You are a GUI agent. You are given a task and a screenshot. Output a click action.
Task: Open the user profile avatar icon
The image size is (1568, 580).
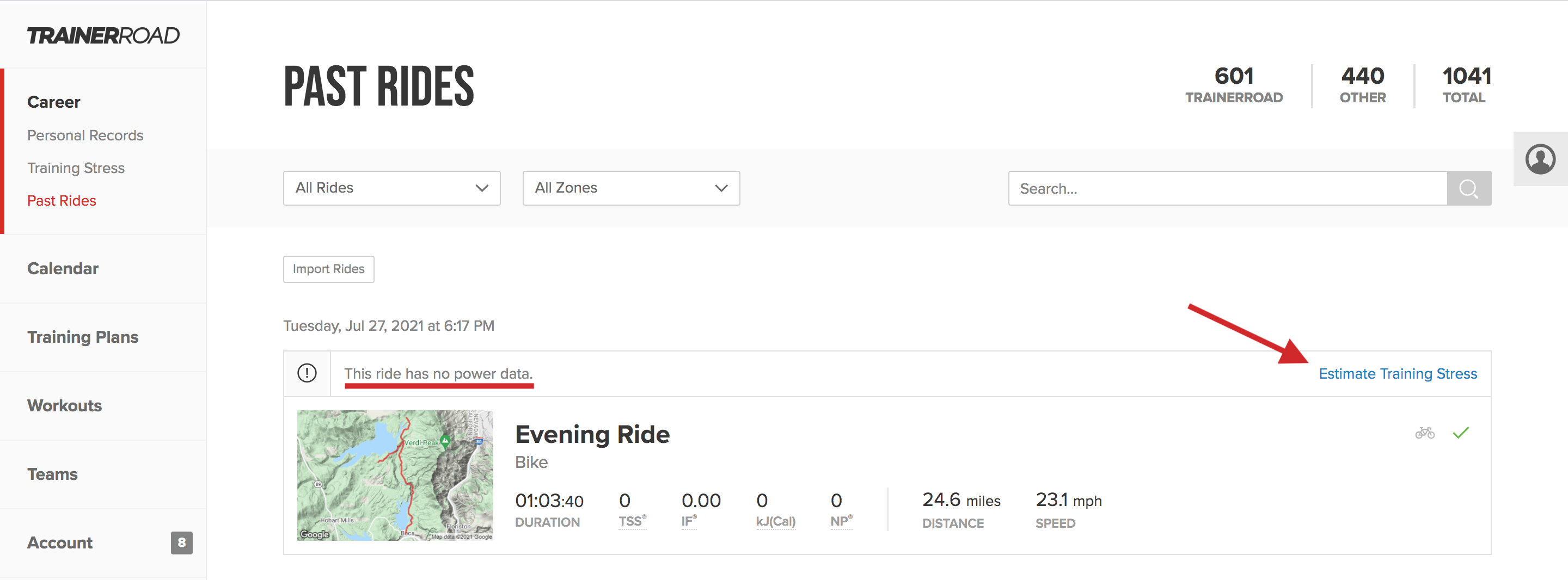click(x=1540, y=159)
